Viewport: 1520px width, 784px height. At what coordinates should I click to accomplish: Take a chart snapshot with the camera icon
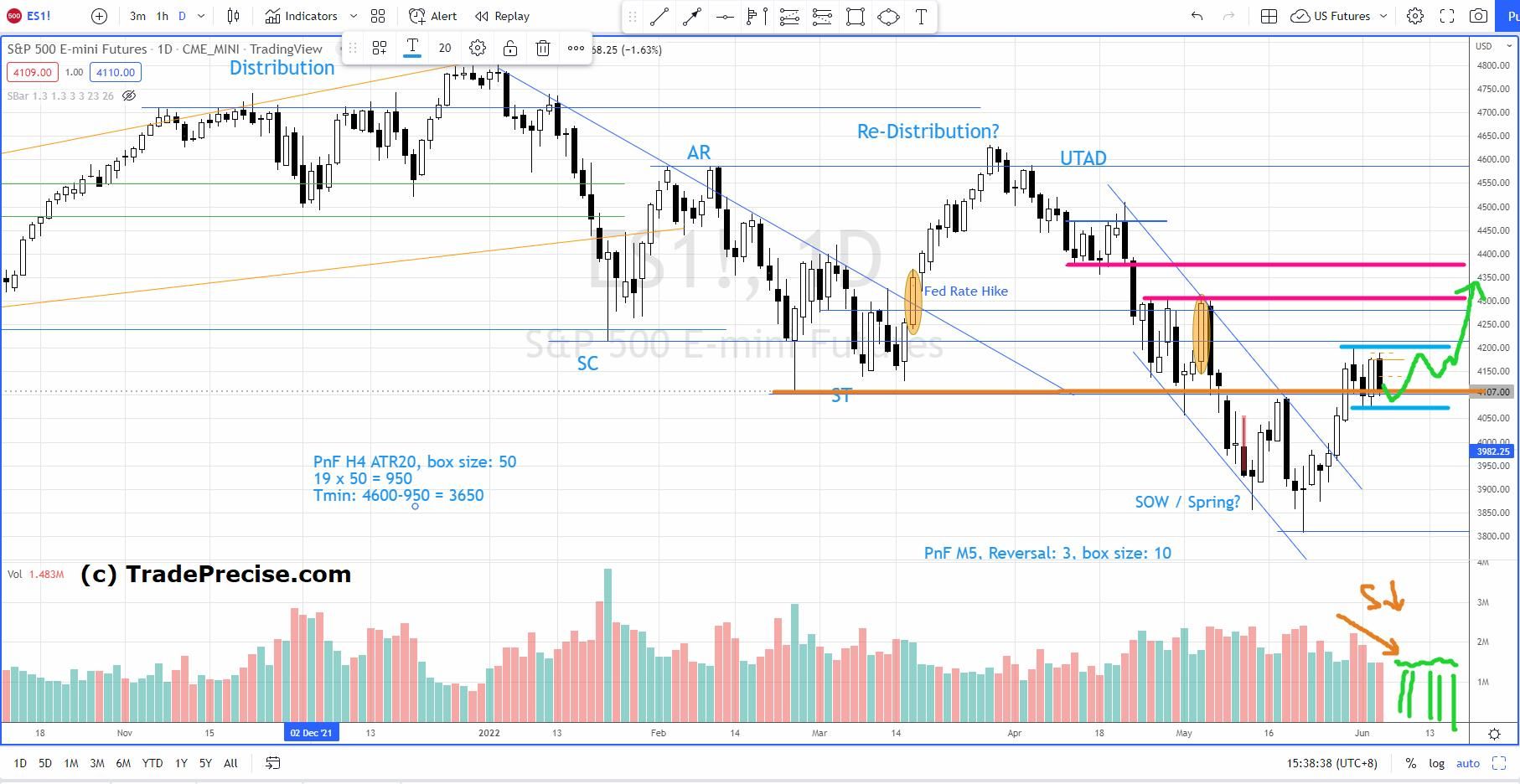pyautogui.click(x=1478, y=16)
